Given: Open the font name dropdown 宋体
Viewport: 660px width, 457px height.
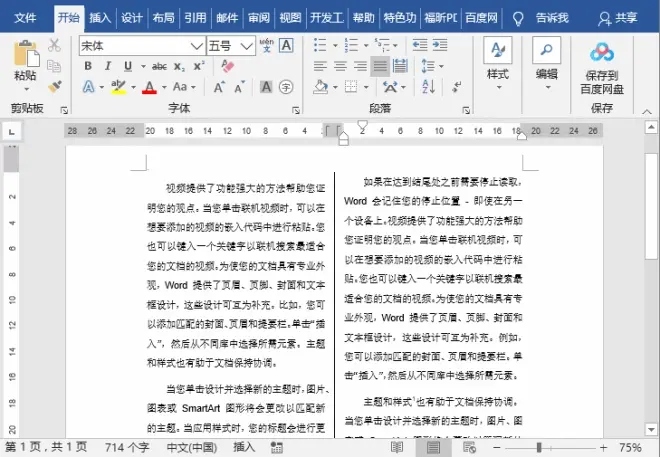Looking at the screenshot, I should click(197, 45).
